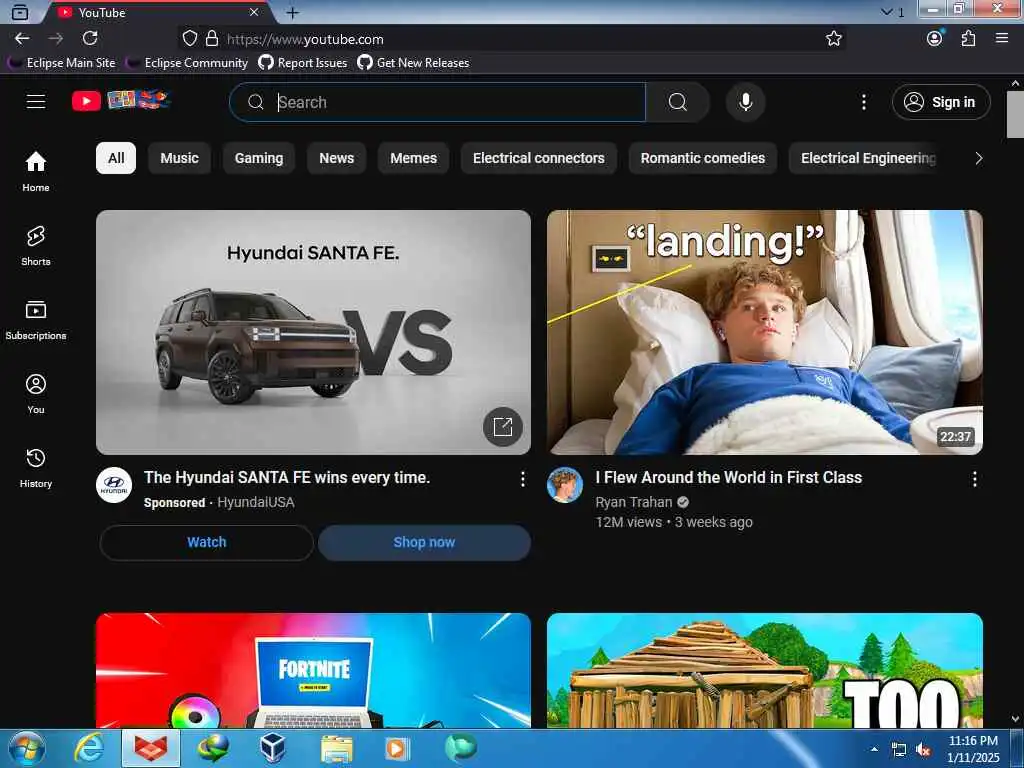Open the YouTube hamburger guide menu
The height and width of the screenshot is (768, 1024).
pyautogui.click(x=36, y=102)
